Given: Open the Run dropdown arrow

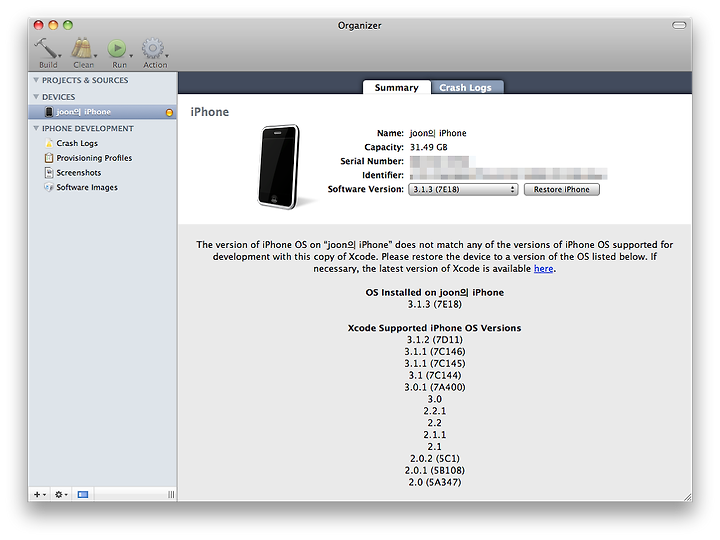Looking at the screenshot, I should click(x=131, y=56).
